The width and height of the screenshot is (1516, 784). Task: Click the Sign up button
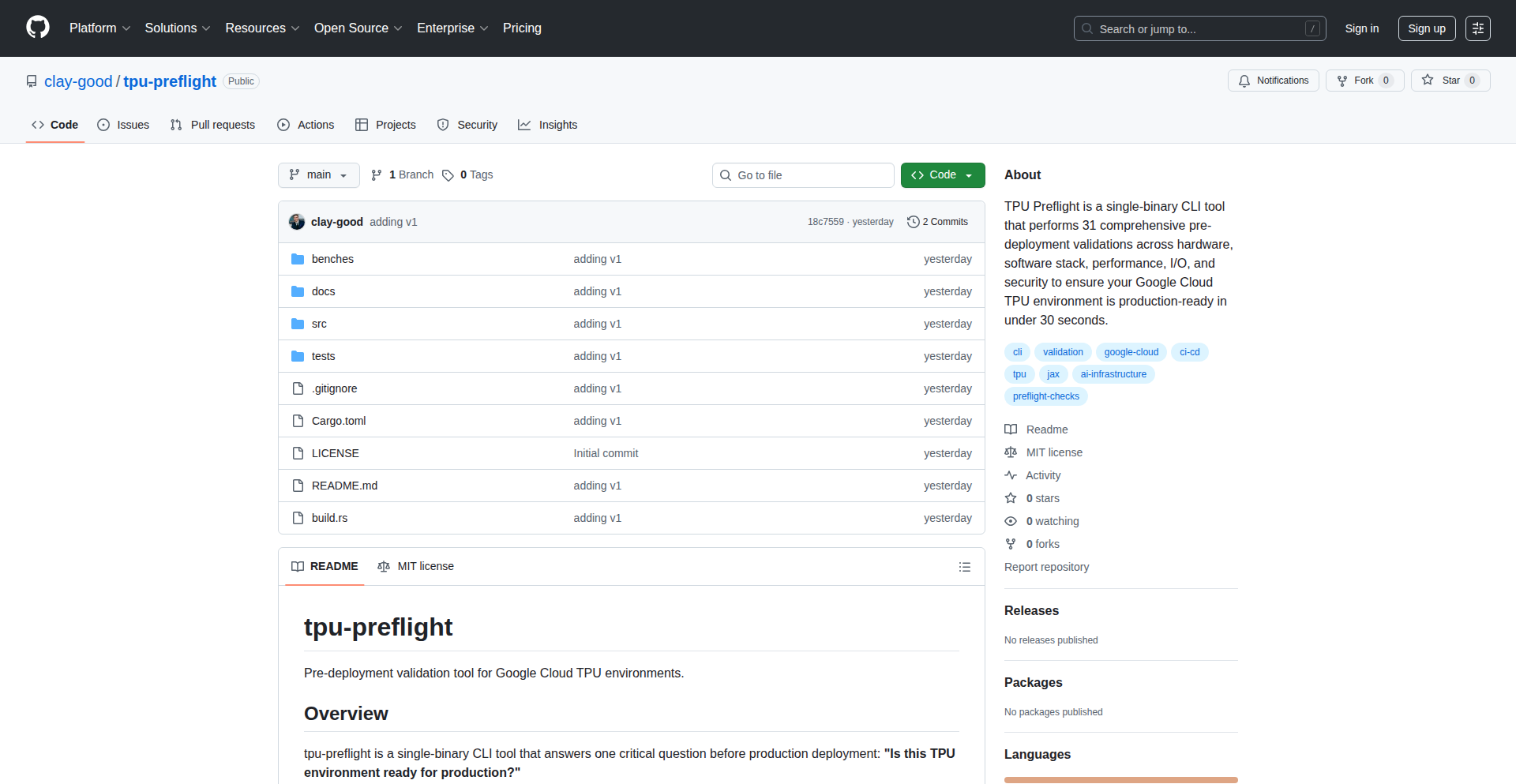click(x=1426, y=28)
